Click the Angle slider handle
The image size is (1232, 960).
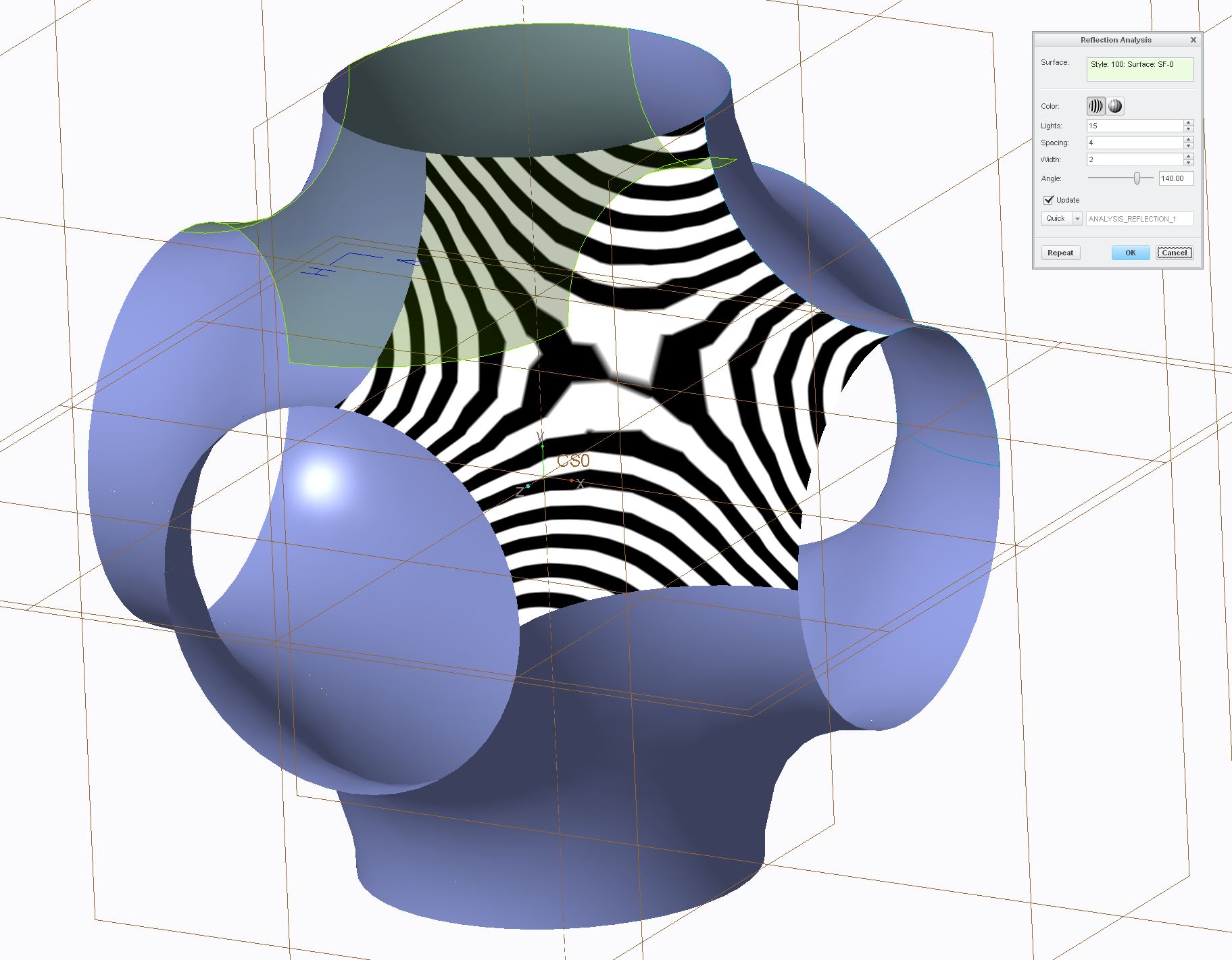(x=1137, y=178)
